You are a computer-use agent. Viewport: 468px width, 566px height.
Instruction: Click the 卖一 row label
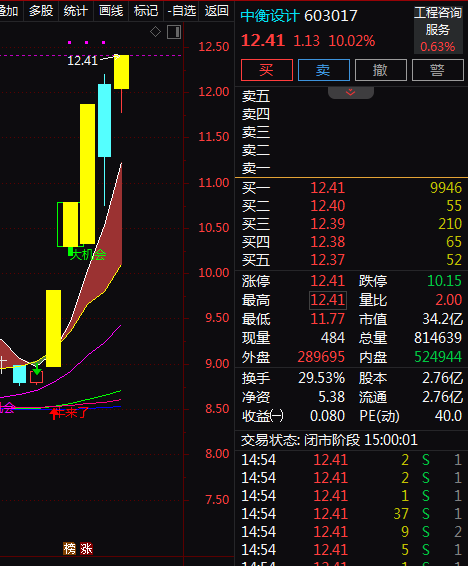[x=256, y=169]
